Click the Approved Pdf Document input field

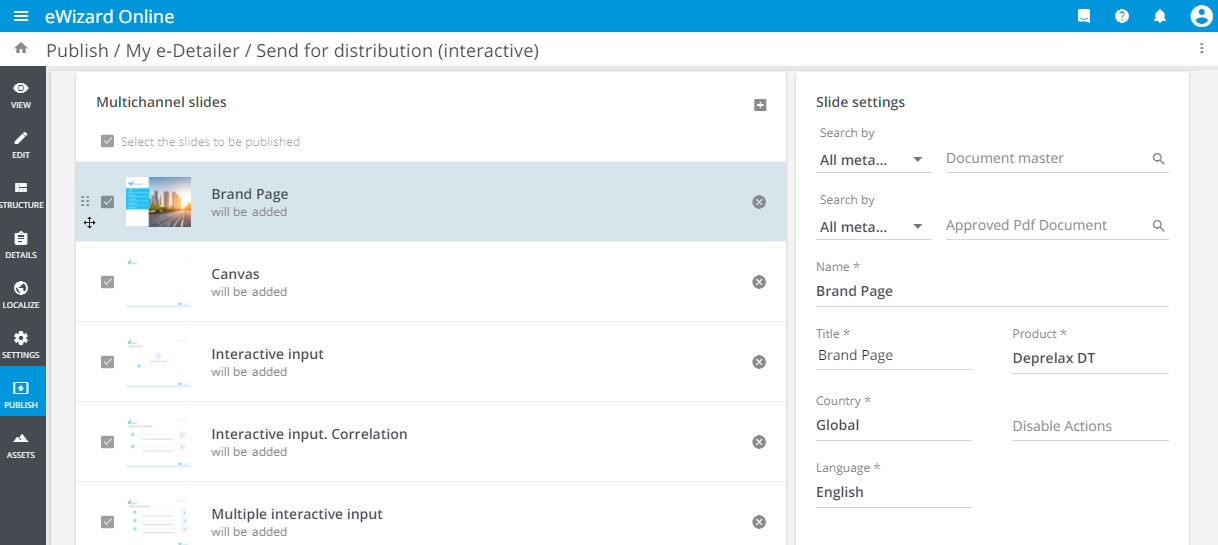coord(1044,226)
